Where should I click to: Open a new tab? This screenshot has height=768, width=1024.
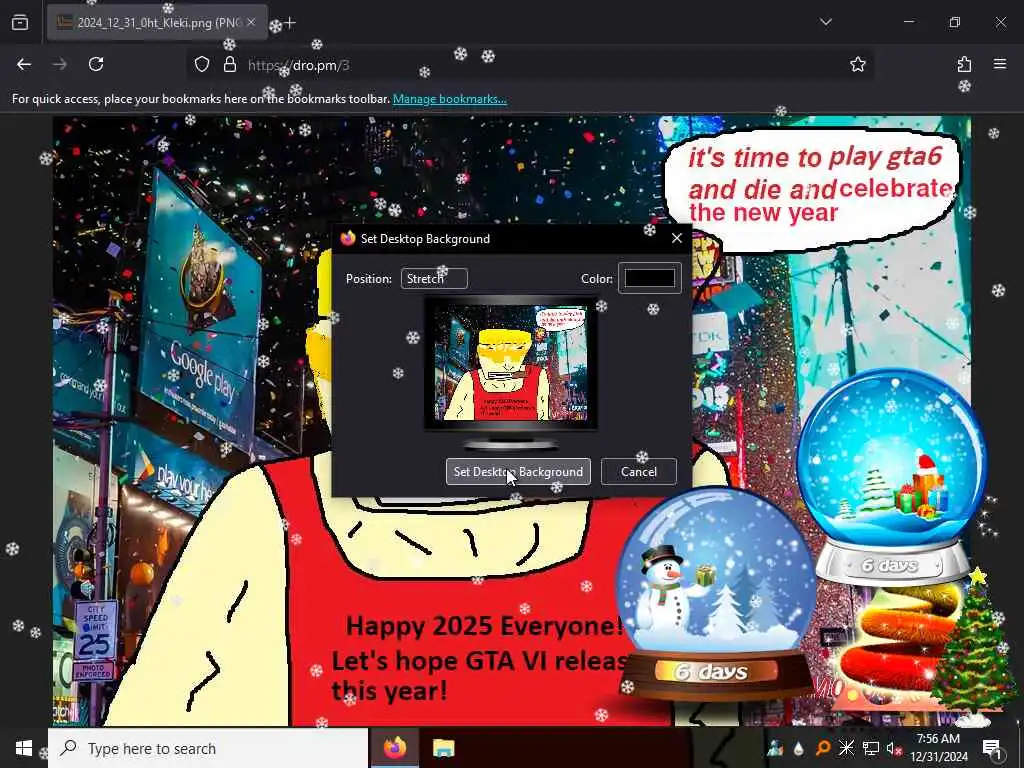pos(290,23)
